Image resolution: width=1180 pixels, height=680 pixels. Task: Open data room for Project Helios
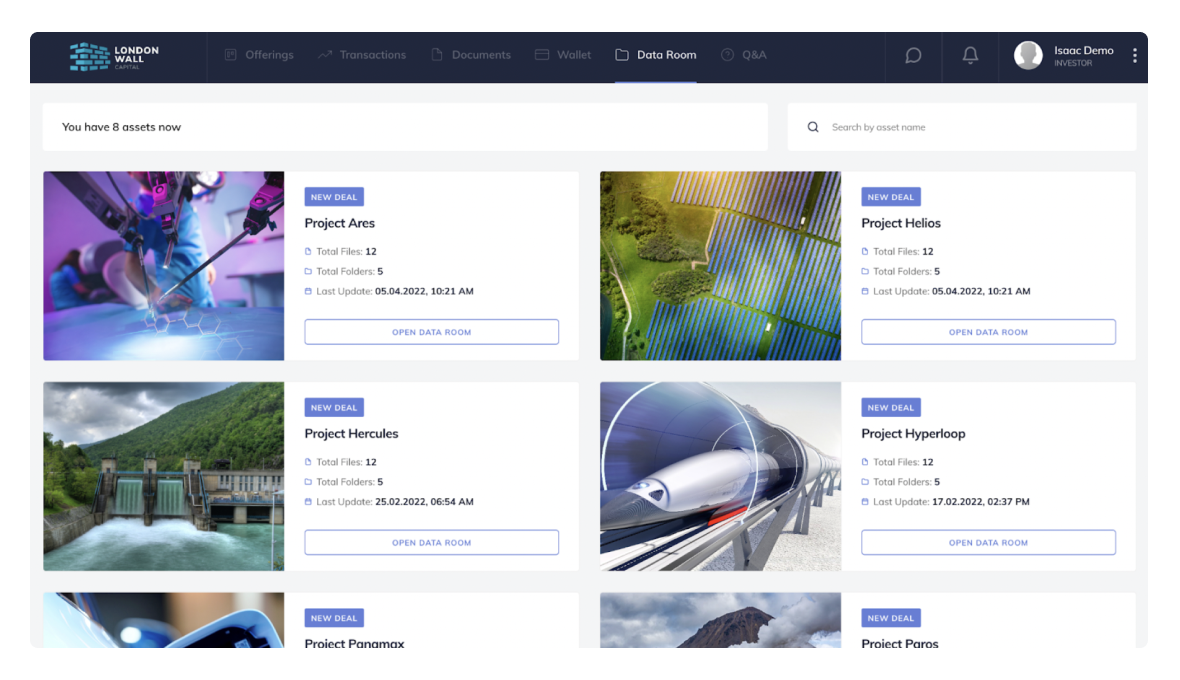[x=988, y=332]
